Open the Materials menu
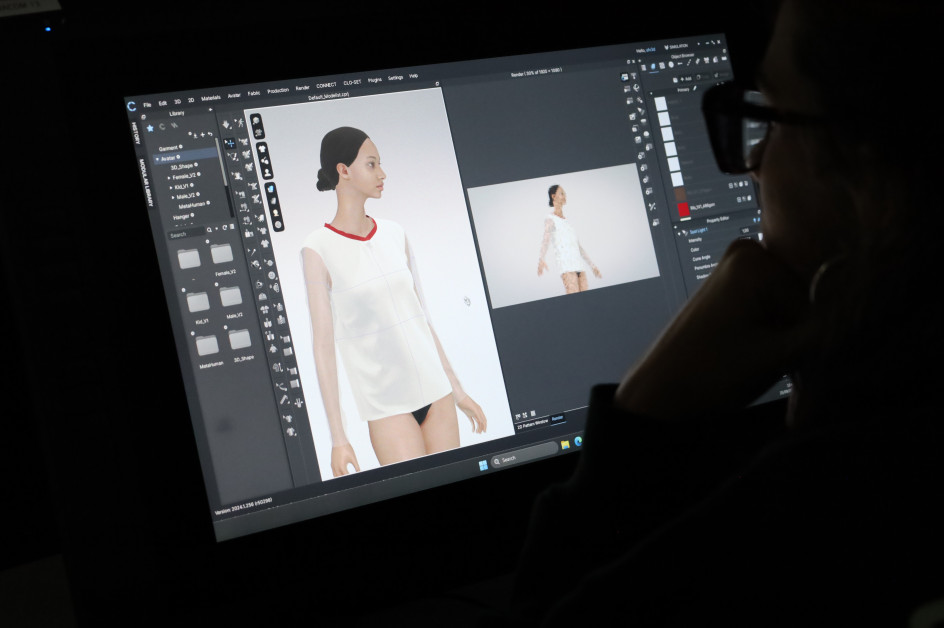This screenshot has width=944, height=628. point(211,98)
